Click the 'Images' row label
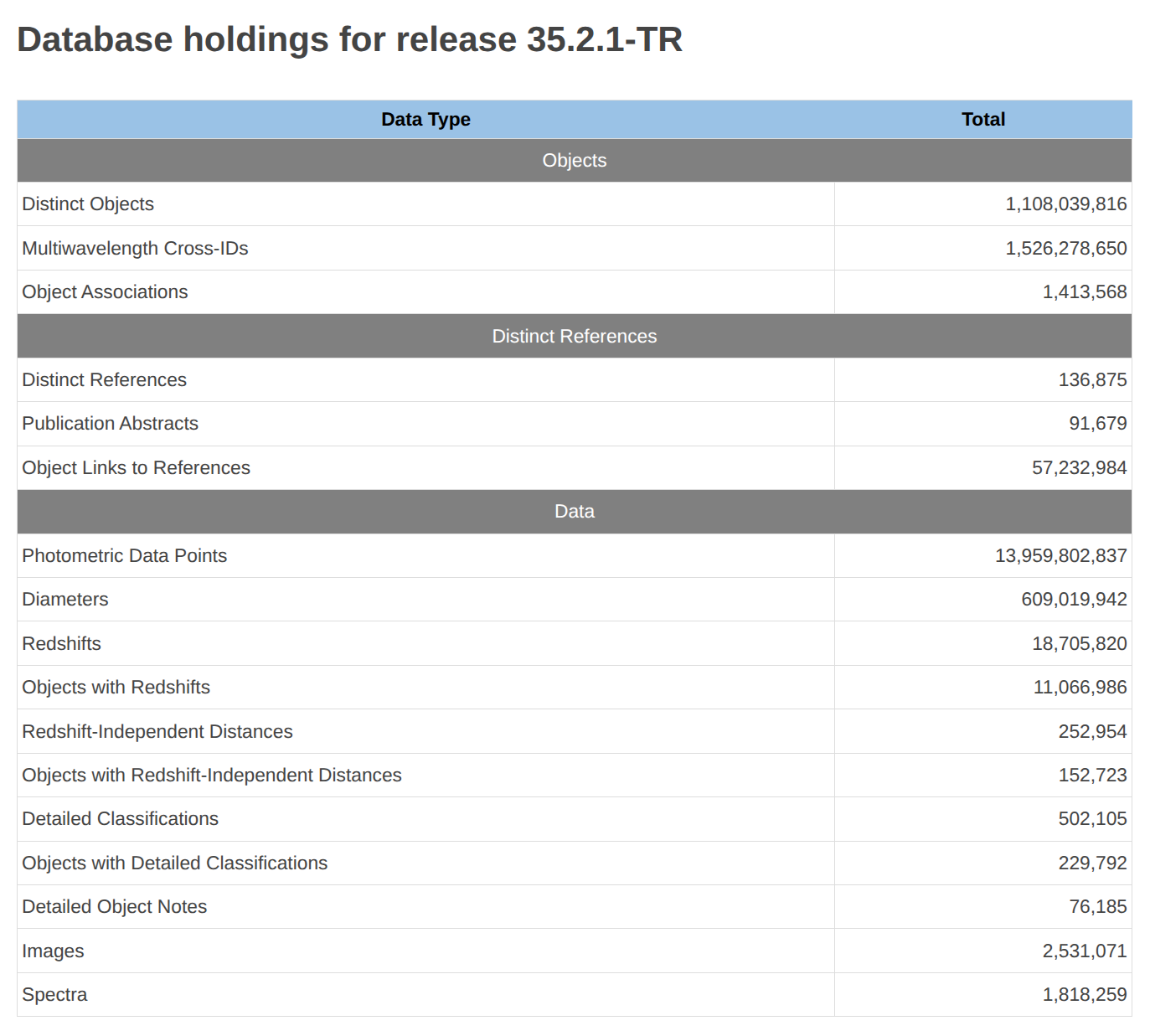The width and height of the screenshot is (1150, 1036). (x=53, y=951)
